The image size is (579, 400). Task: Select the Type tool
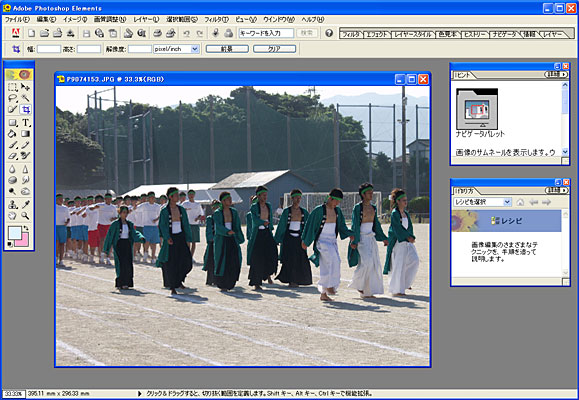[25, 123]
